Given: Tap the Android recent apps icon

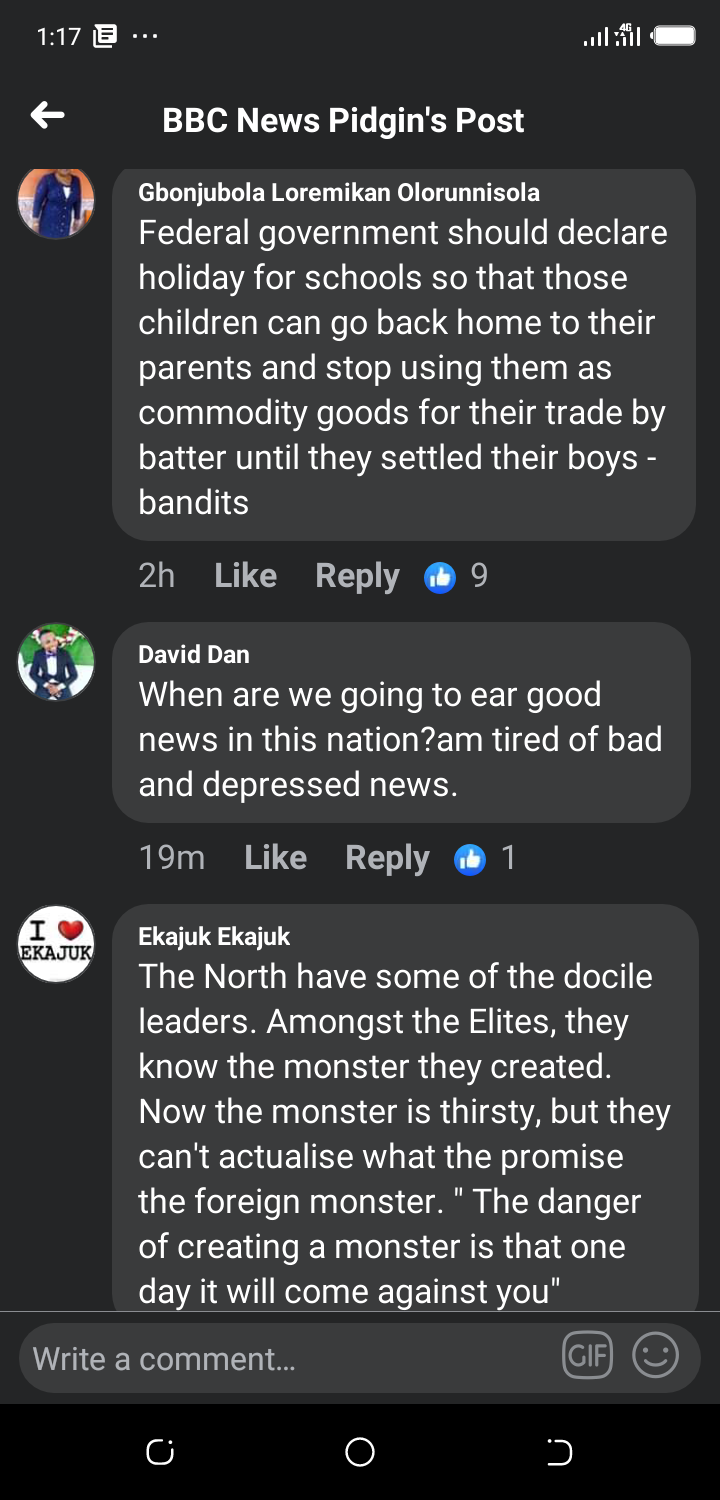Looking at the screenshot, I should pos(160,1452).
